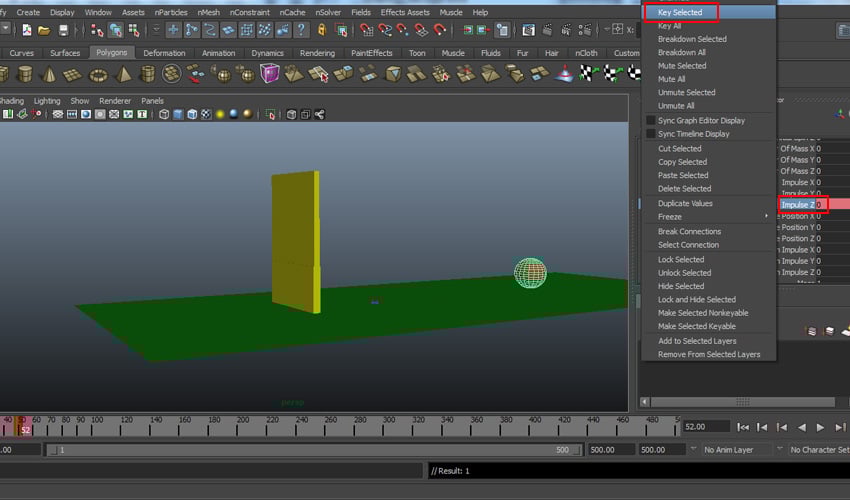Choose Key Selected from context menu

[x=680, y=13]
